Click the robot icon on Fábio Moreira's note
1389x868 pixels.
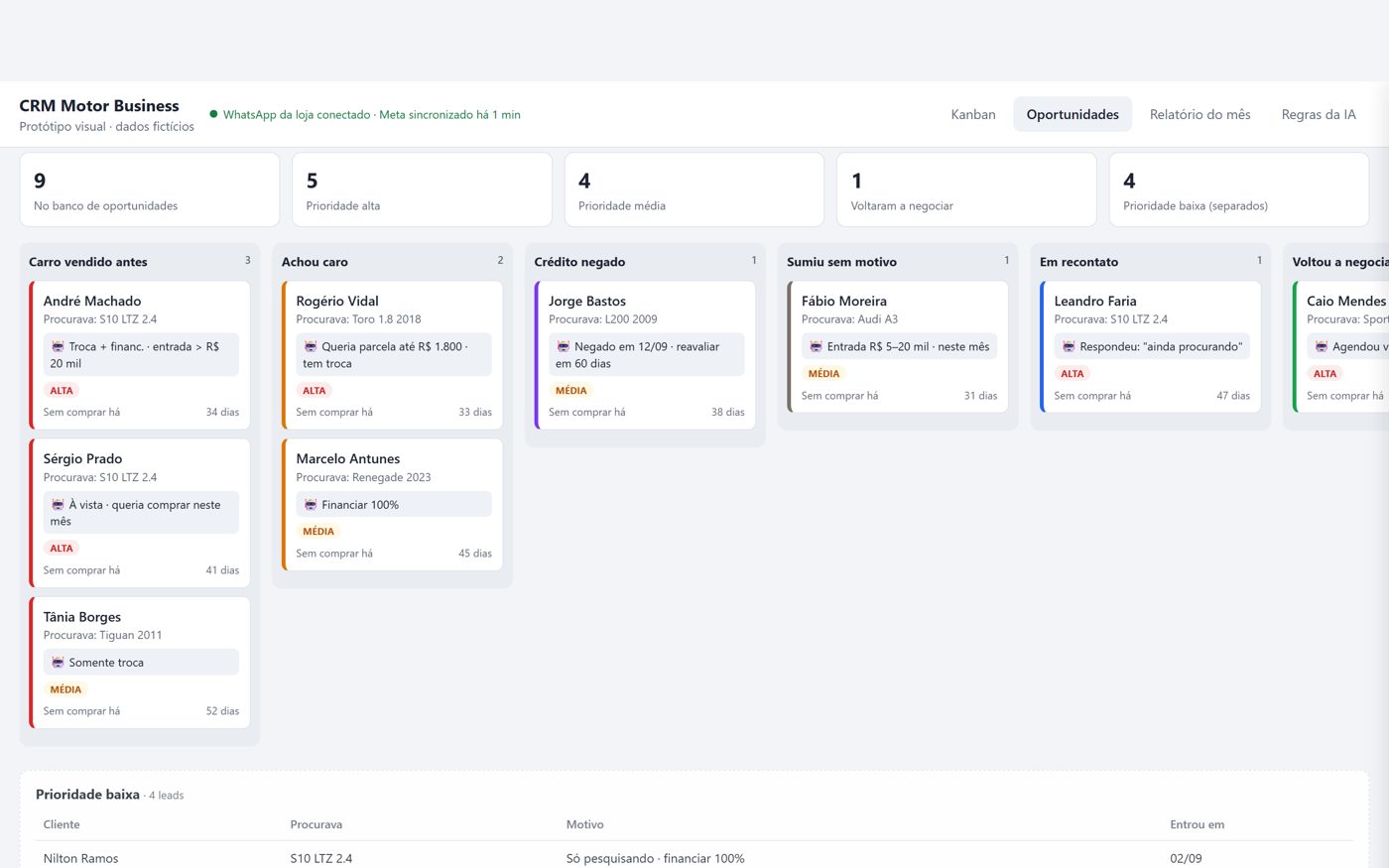tap(816, 346)
